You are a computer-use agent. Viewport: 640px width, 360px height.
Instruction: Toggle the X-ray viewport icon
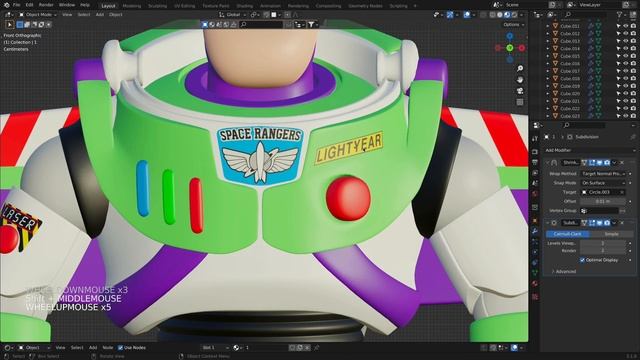[484, 15]
